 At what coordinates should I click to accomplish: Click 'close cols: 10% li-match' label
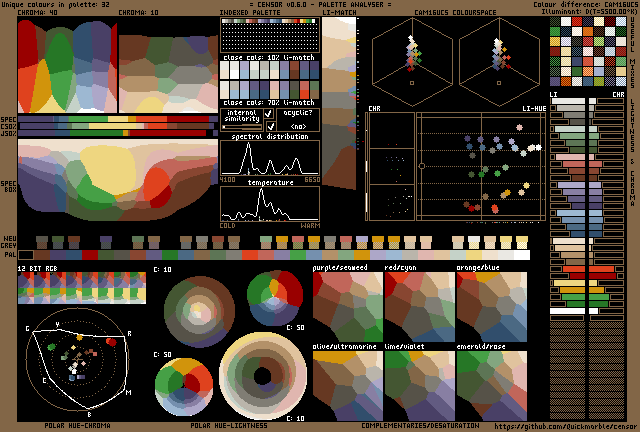(x=269, y=57)
